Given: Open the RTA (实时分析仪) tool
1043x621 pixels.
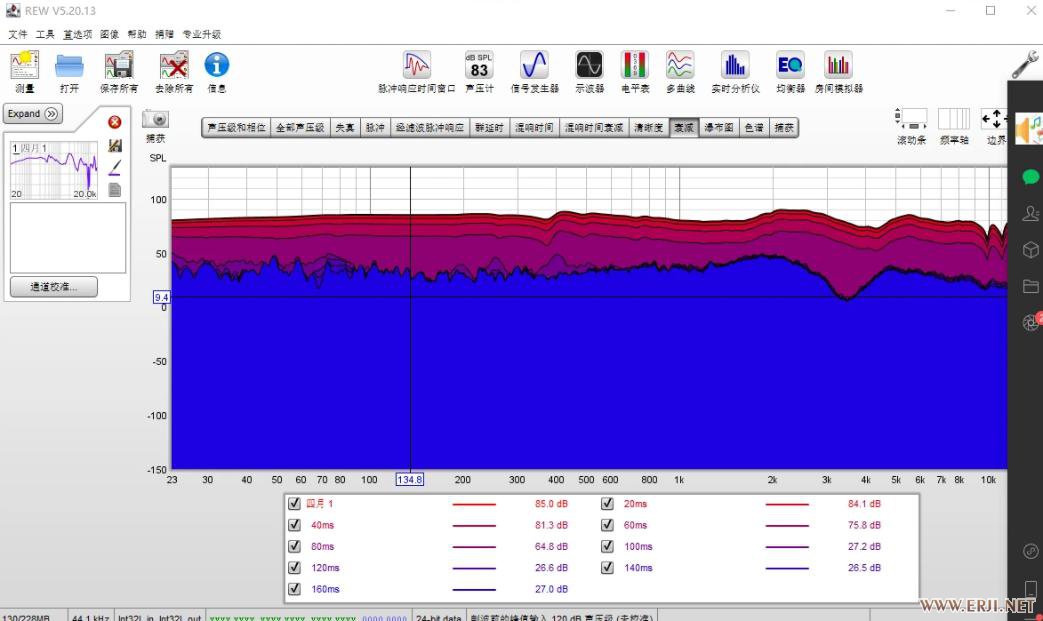Looking at the screenshot, I should pos(735,66).
